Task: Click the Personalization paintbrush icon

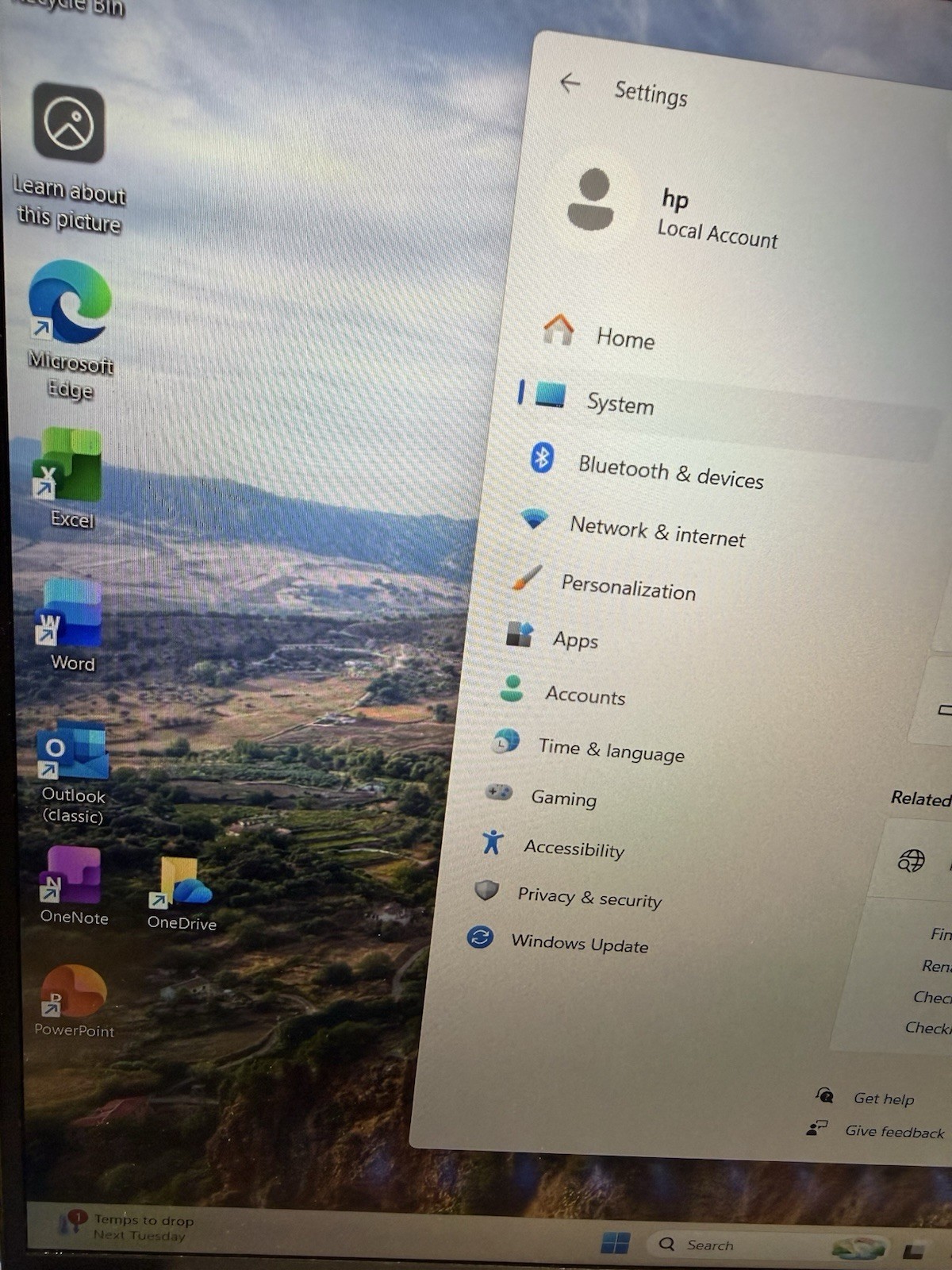Action: coord(527,578)
